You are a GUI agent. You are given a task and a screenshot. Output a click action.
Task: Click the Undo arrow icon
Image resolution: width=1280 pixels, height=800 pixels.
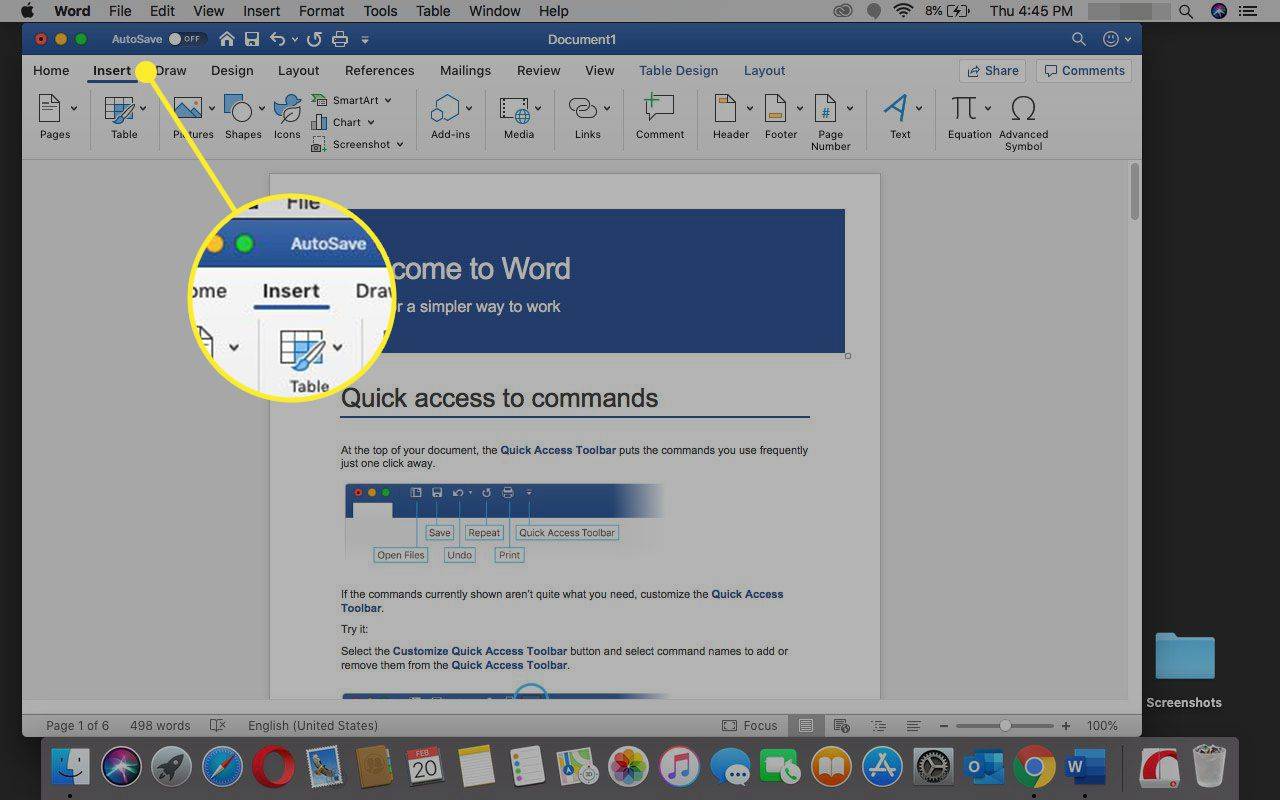[277, 39]
